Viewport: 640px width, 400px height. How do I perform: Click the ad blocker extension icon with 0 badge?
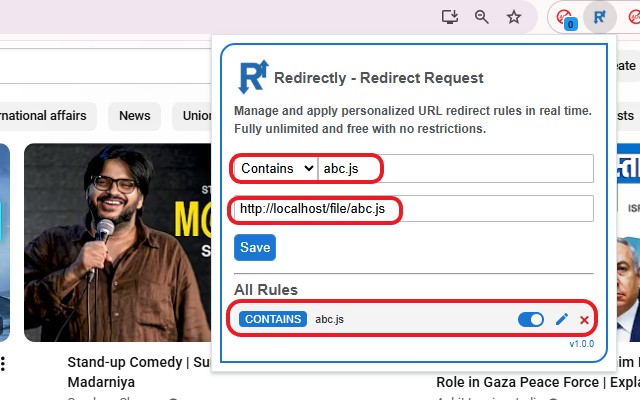(566, 17)
